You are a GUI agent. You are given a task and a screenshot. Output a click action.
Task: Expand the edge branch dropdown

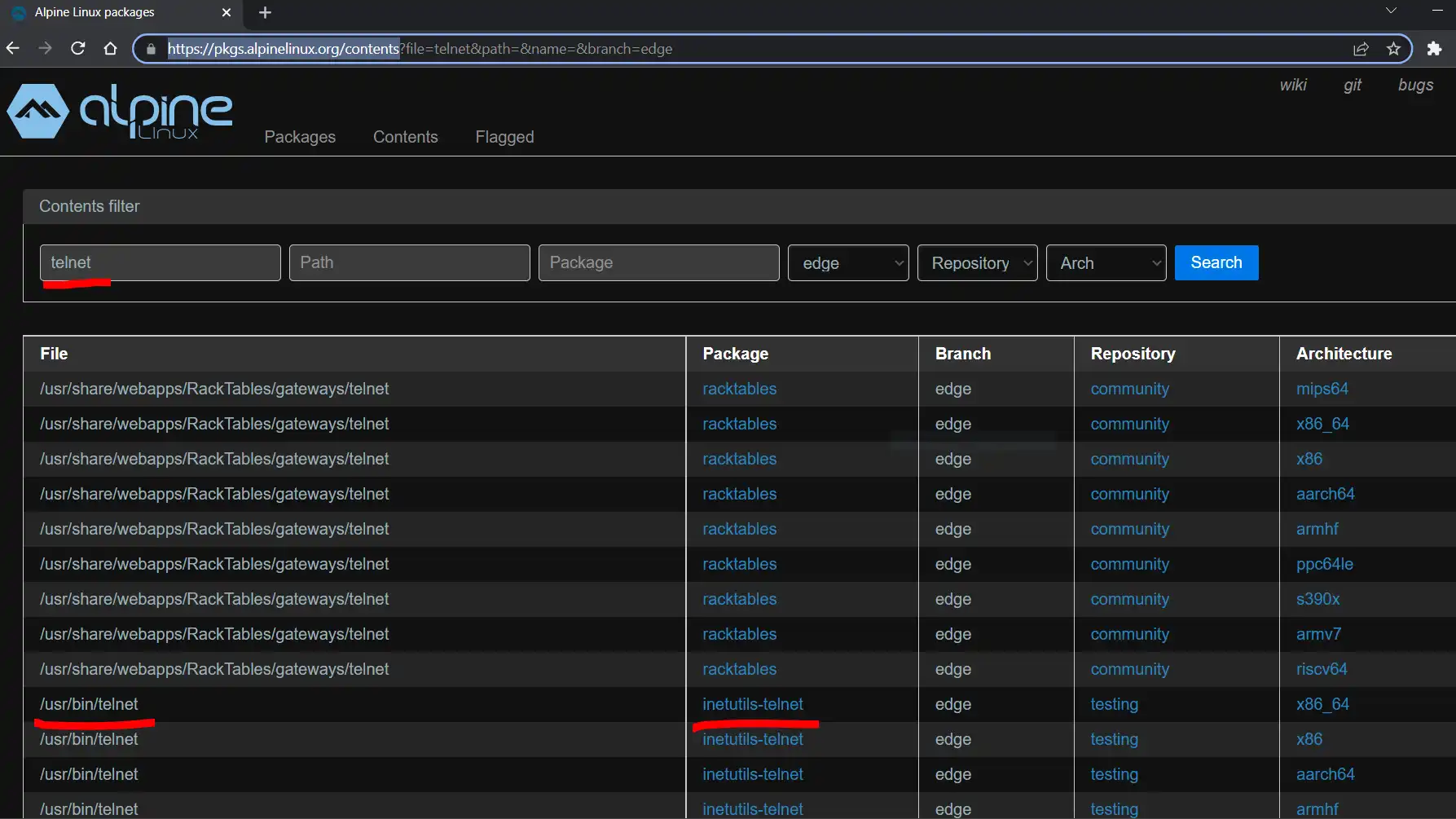(848, 263)
